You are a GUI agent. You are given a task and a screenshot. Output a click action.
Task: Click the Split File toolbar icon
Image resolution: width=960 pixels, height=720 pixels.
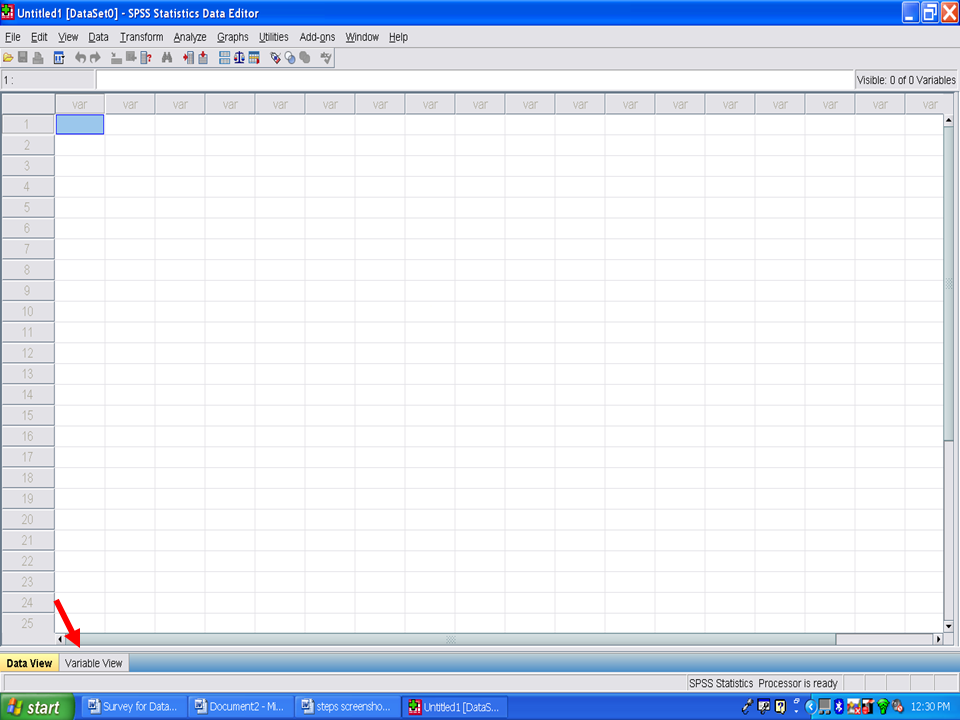(225, 58)
